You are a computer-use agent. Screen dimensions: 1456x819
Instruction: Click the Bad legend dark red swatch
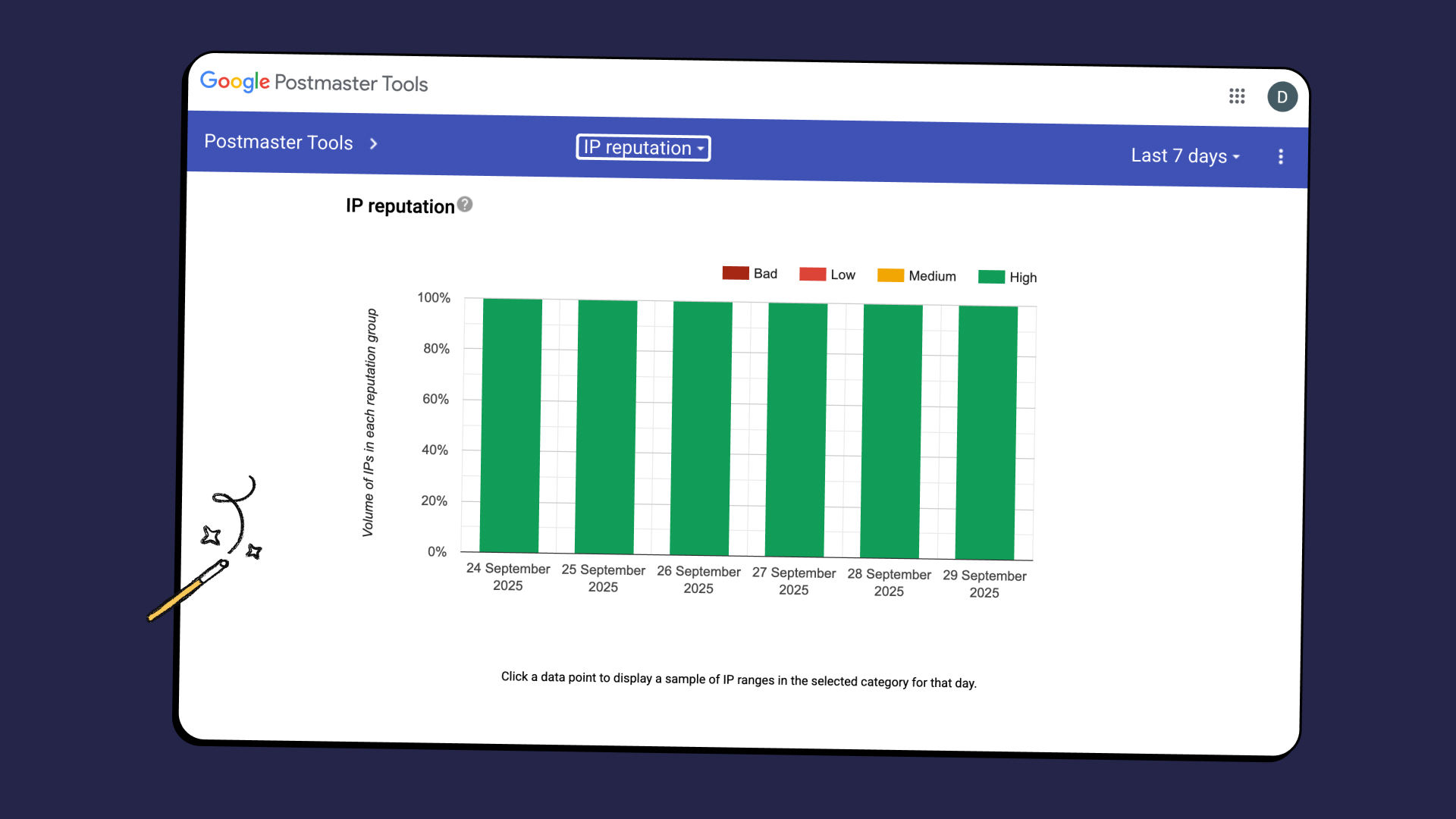coord(736,273)
